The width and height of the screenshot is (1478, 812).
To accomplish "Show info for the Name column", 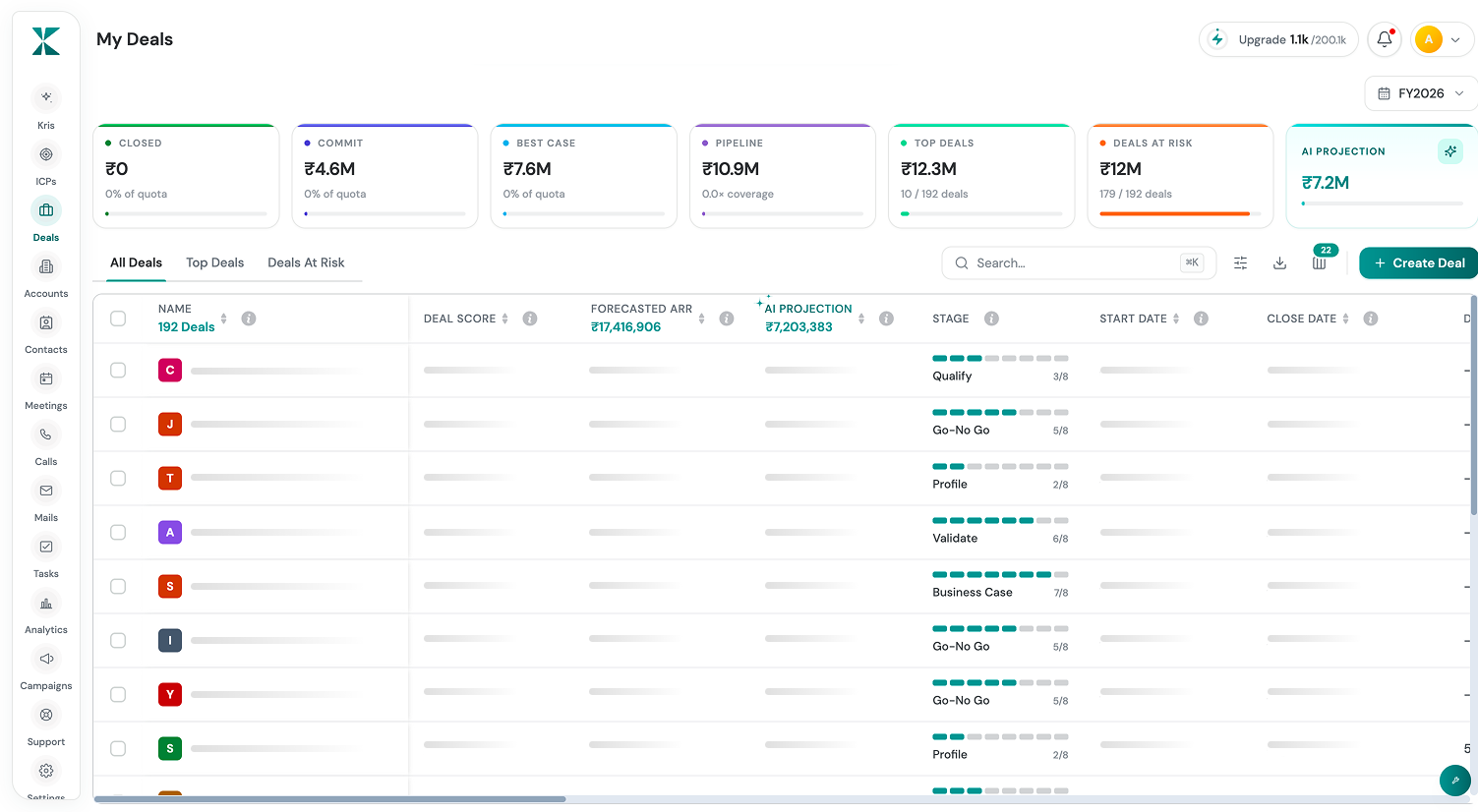I will [249, 319].
